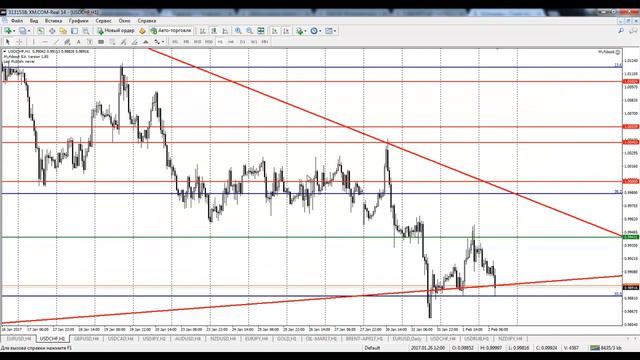The width and height of the screenshot is (640, 360).
Task: Open the Вид menu
Action: 34,20
